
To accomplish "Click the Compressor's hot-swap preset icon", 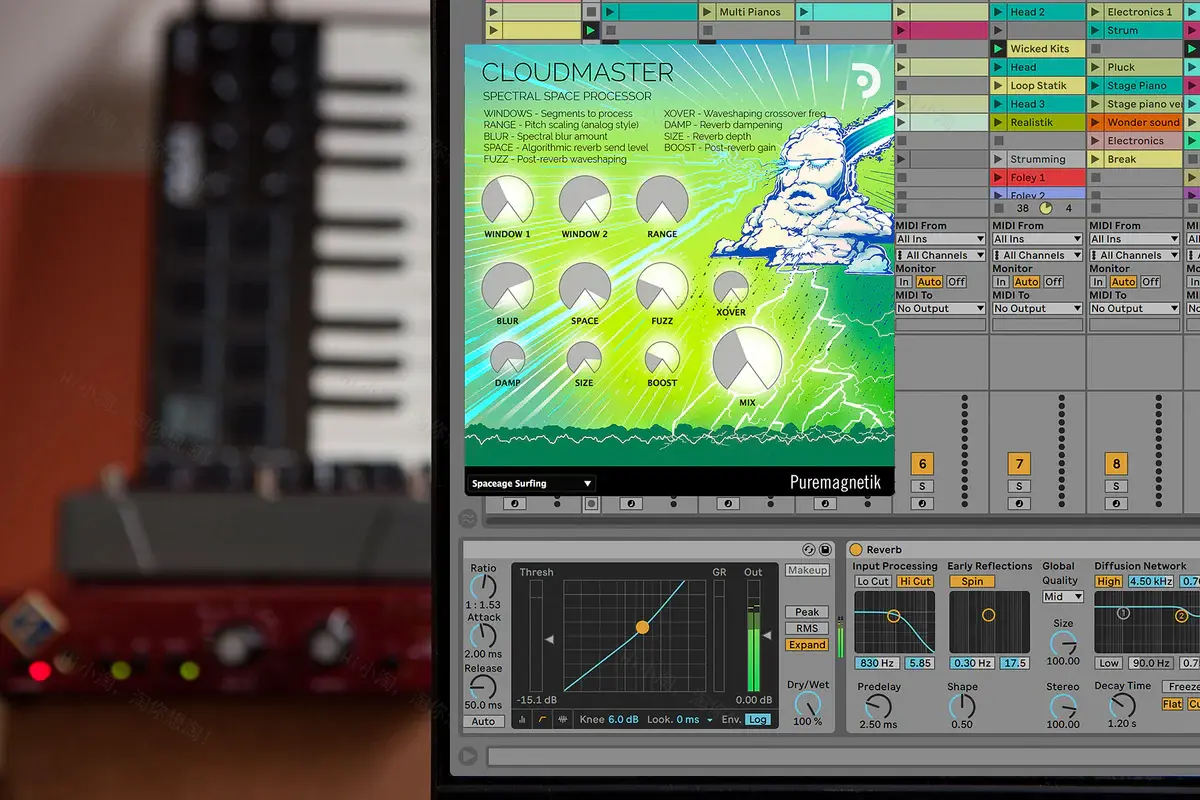I will (808, 550).
